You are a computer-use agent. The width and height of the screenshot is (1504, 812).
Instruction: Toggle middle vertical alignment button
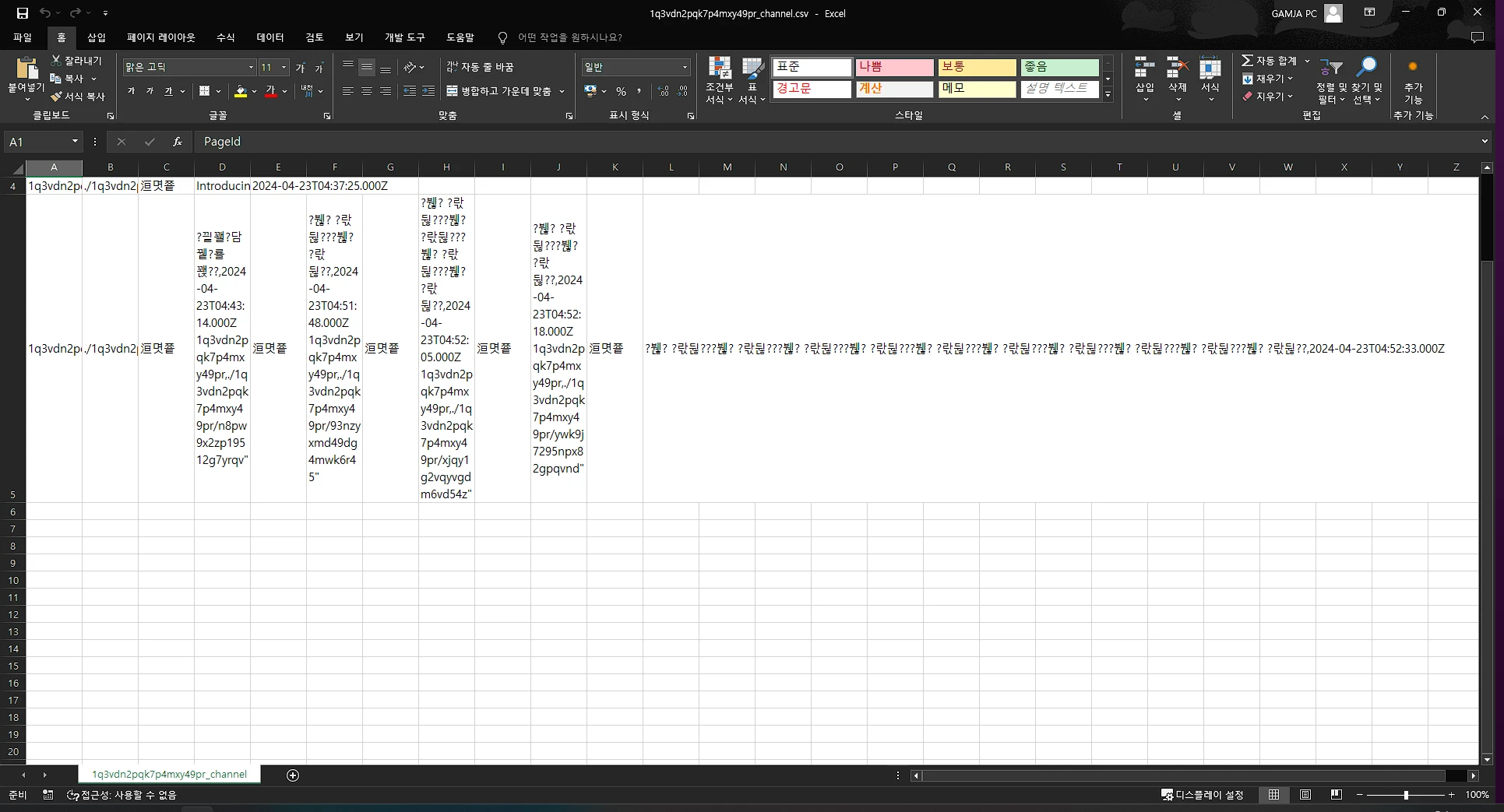(x=366, y=68)
